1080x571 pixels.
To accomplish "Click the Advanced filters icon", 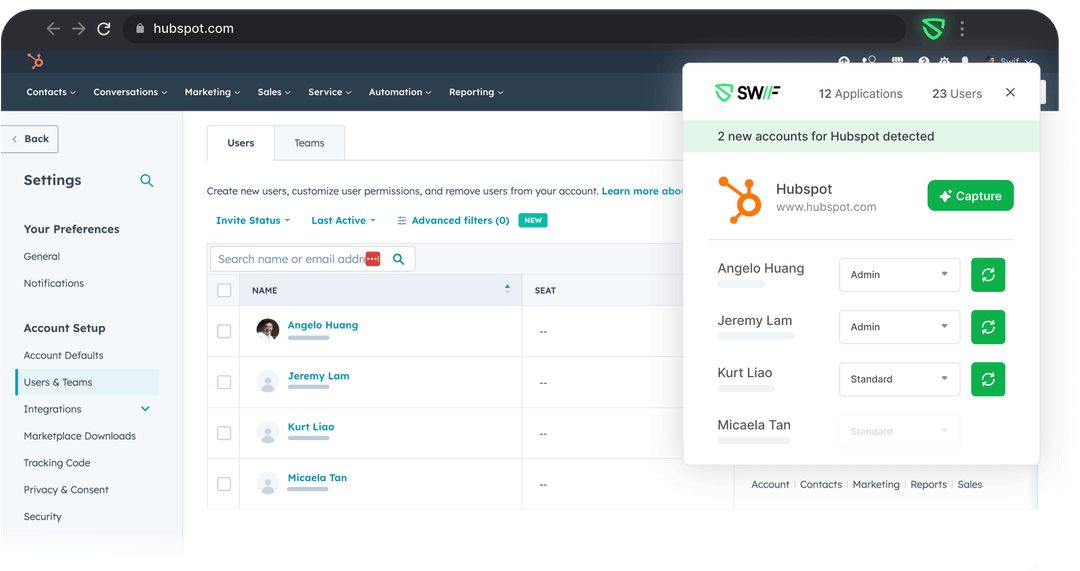I will [x=402, y=220].
